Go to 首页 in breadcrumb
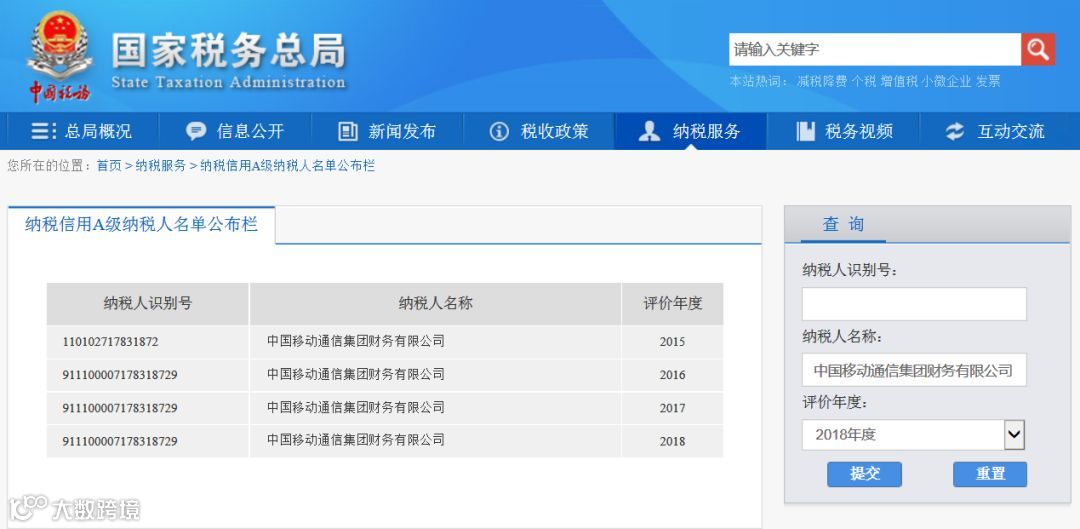The height and width of the screenshot is (529, 1080). (109, 166)
